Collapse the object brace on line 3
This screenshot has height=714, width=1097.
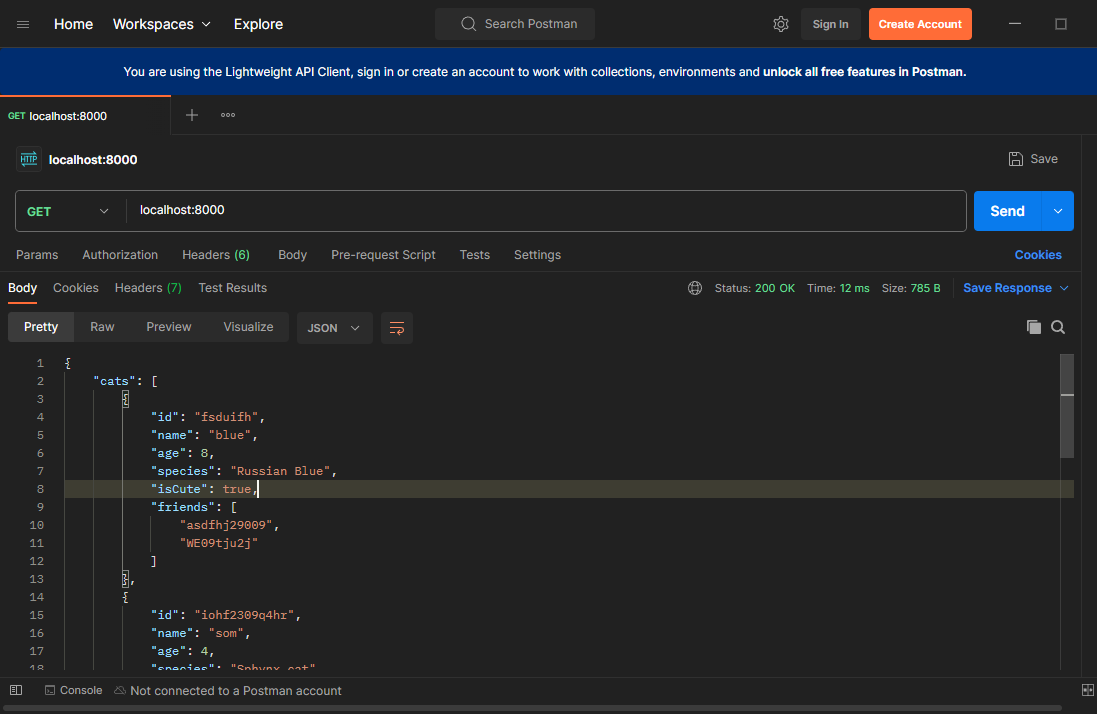pyautogui.click(x=125, y=399)
